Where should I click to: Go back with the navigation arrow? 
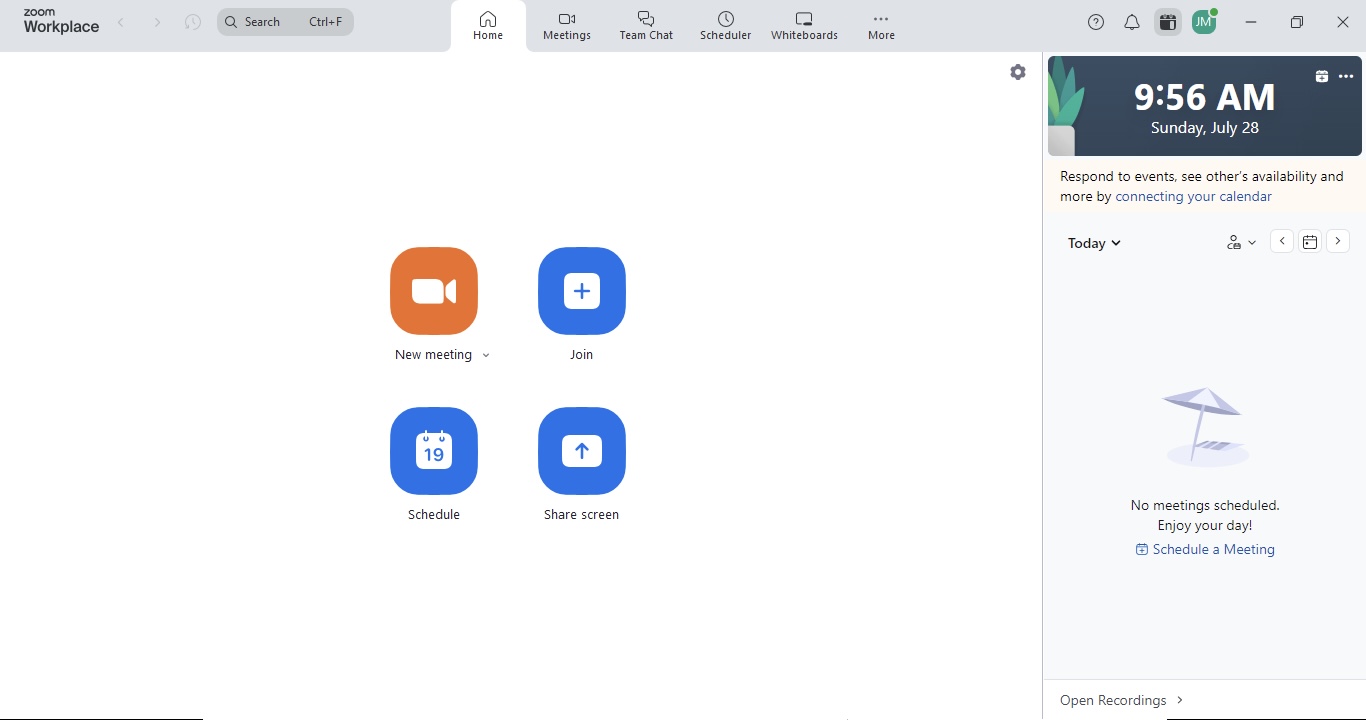click(121, 22)
